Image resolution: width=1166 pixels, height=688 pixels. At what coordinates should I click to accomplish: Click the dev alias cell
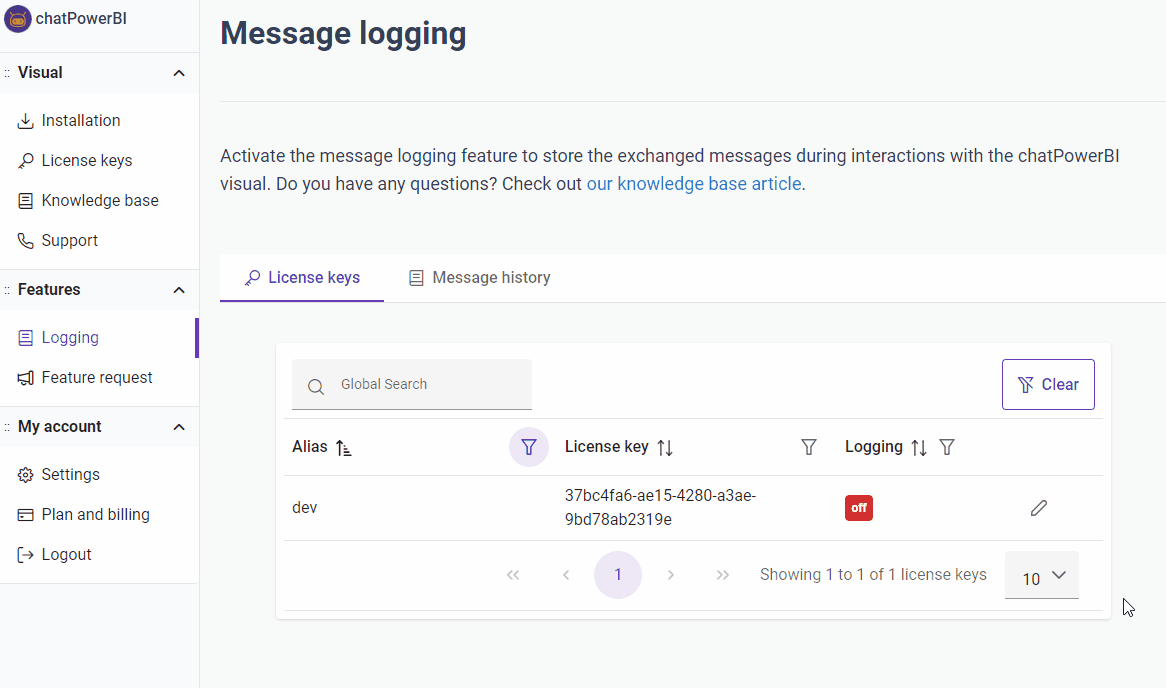[x=305, y=508]
